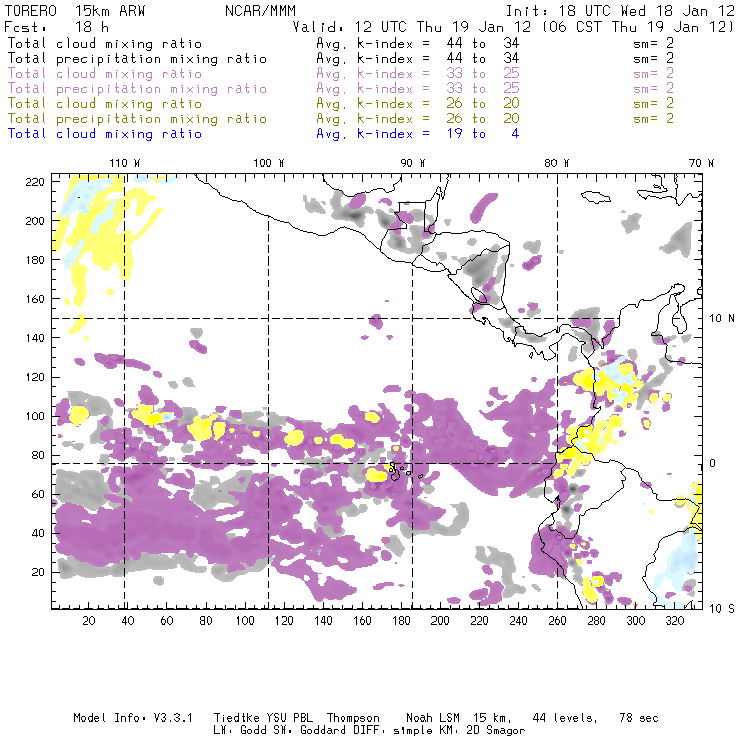Select the "220" tick on the vertical axis
Viewport: 740px width, 740px height.
pos(35,182)
